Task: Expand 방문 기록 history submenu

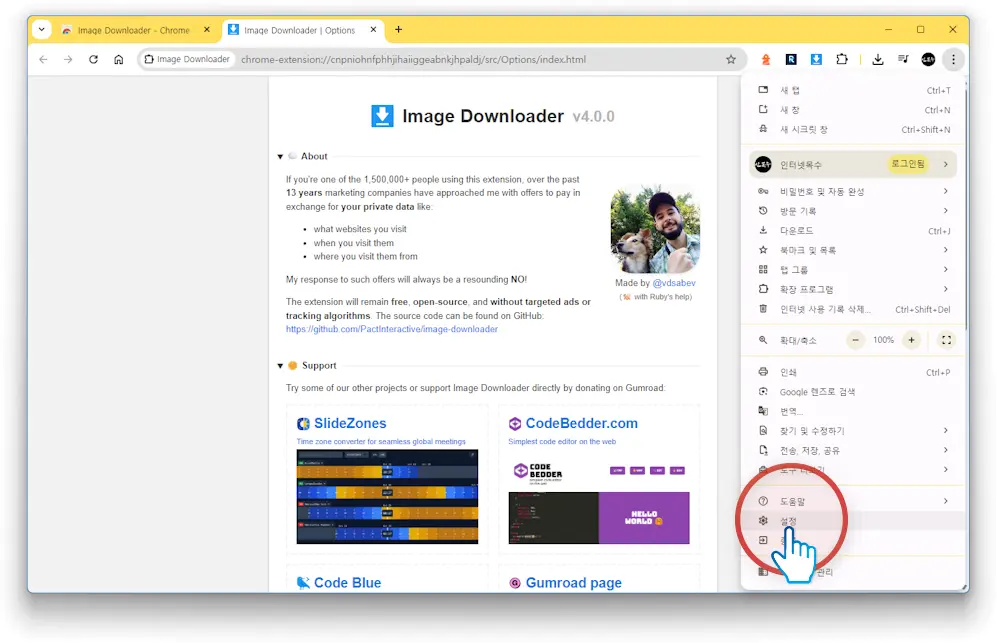Action: click(x=853, y=211)
